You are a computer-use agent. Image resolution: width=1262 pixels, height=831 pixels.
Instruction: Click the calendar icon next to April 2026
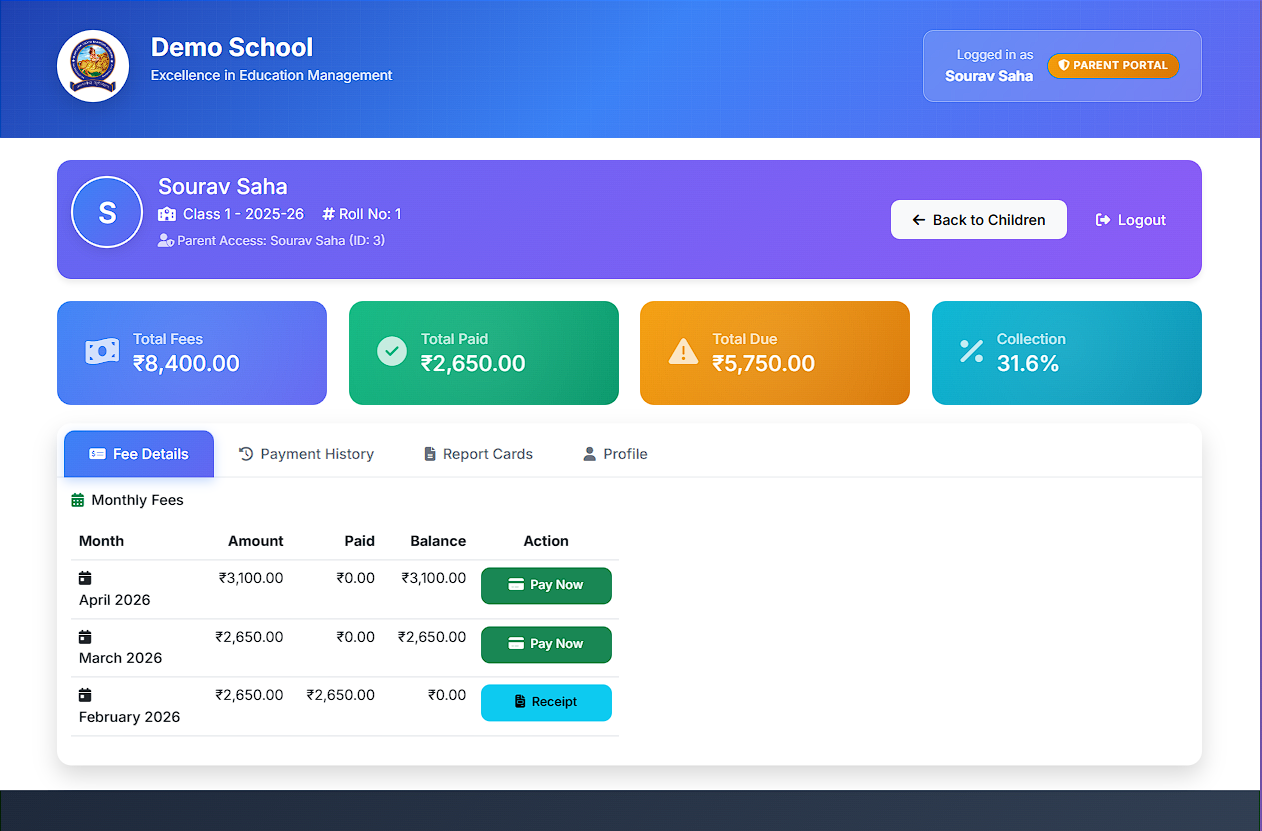click(84, 577)
